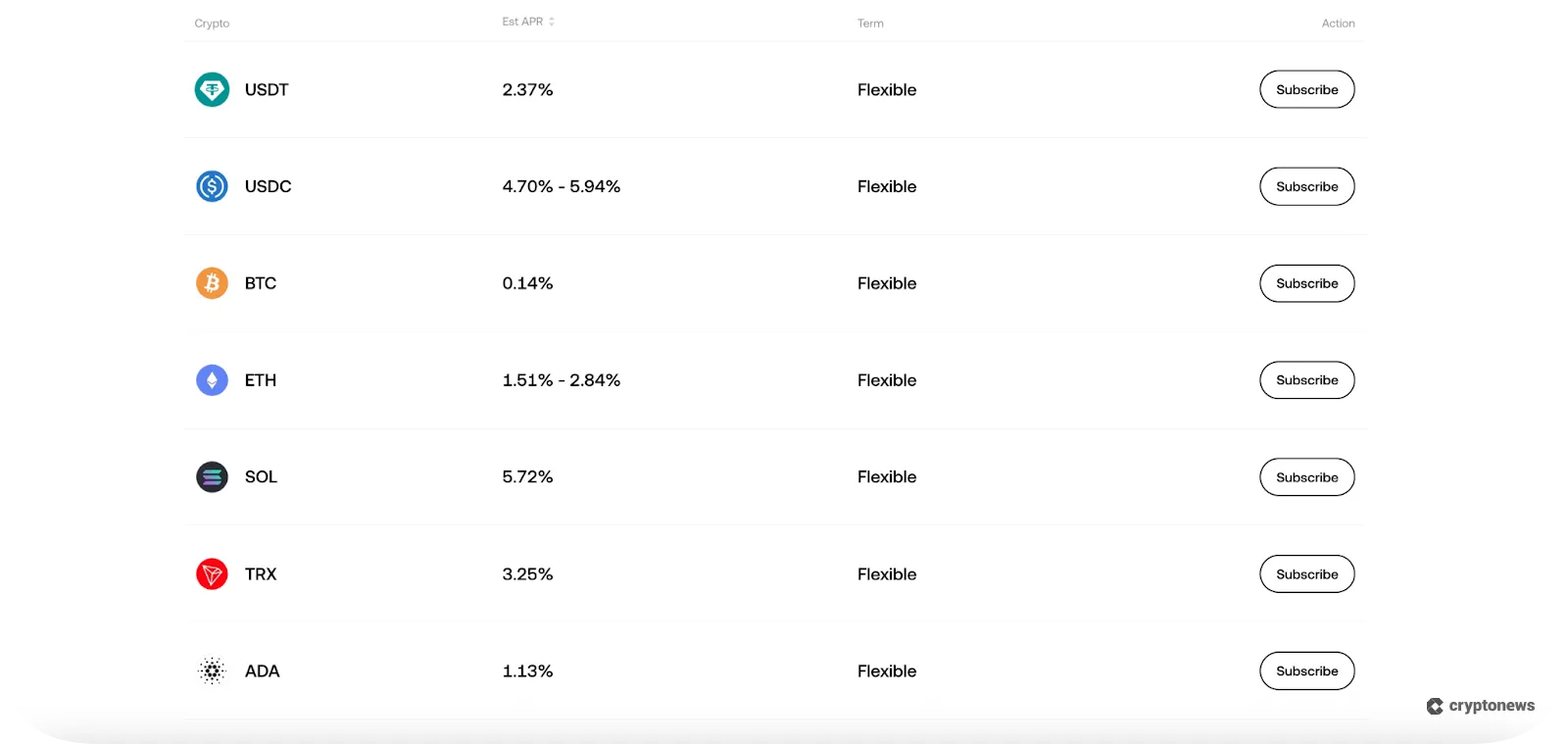Subscribe to SOL staking
Viewport: 1568px width, 744px height.
click(x=1306, y=477)
